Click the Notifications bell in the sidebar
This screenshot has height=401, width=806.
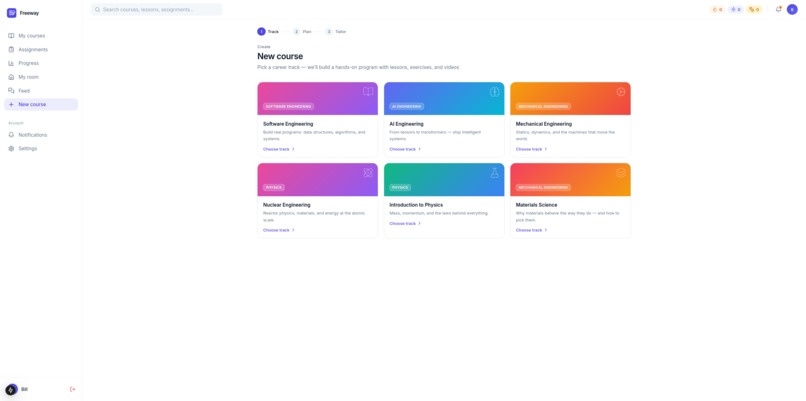pos(11,135)
